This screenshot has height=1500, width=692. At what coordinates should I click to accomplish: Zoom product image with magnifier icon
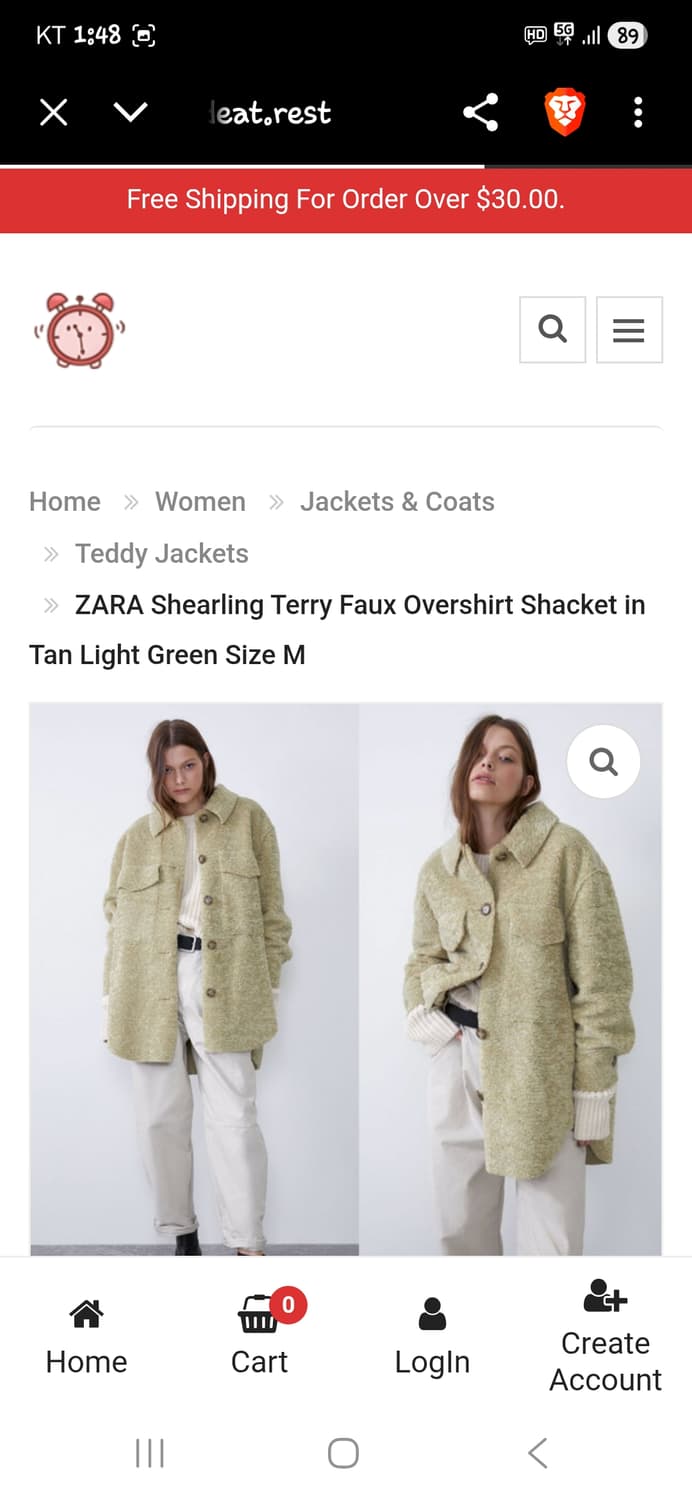[603, 762]
